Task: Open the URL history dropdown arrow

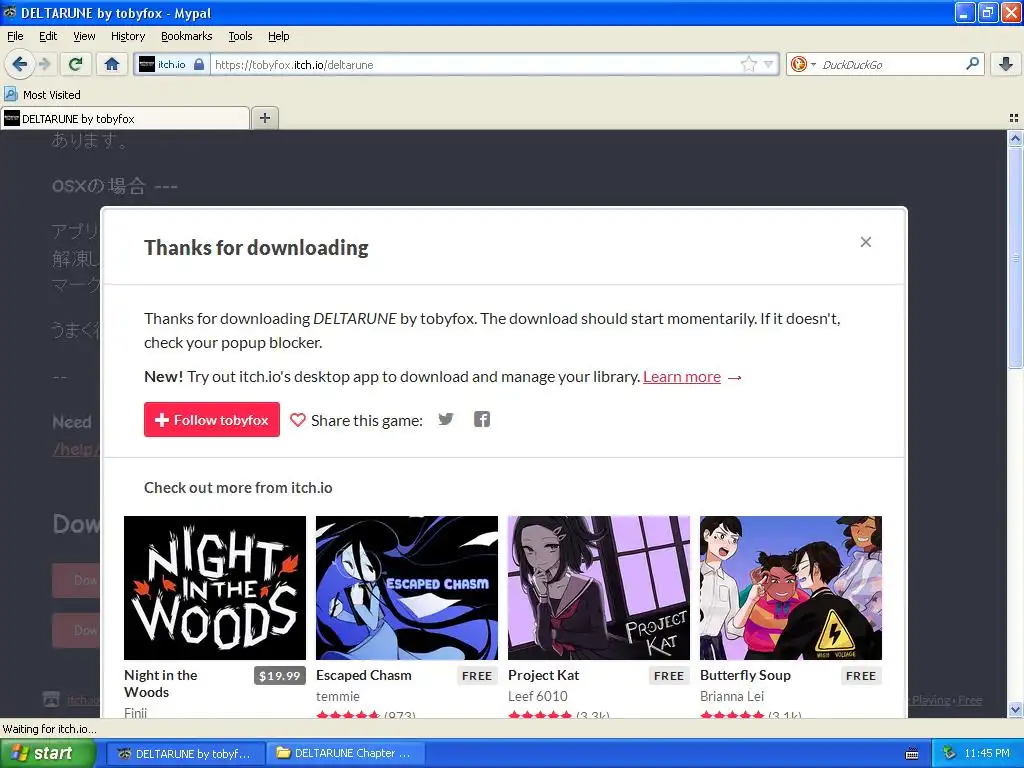Action: click(769, 64)
